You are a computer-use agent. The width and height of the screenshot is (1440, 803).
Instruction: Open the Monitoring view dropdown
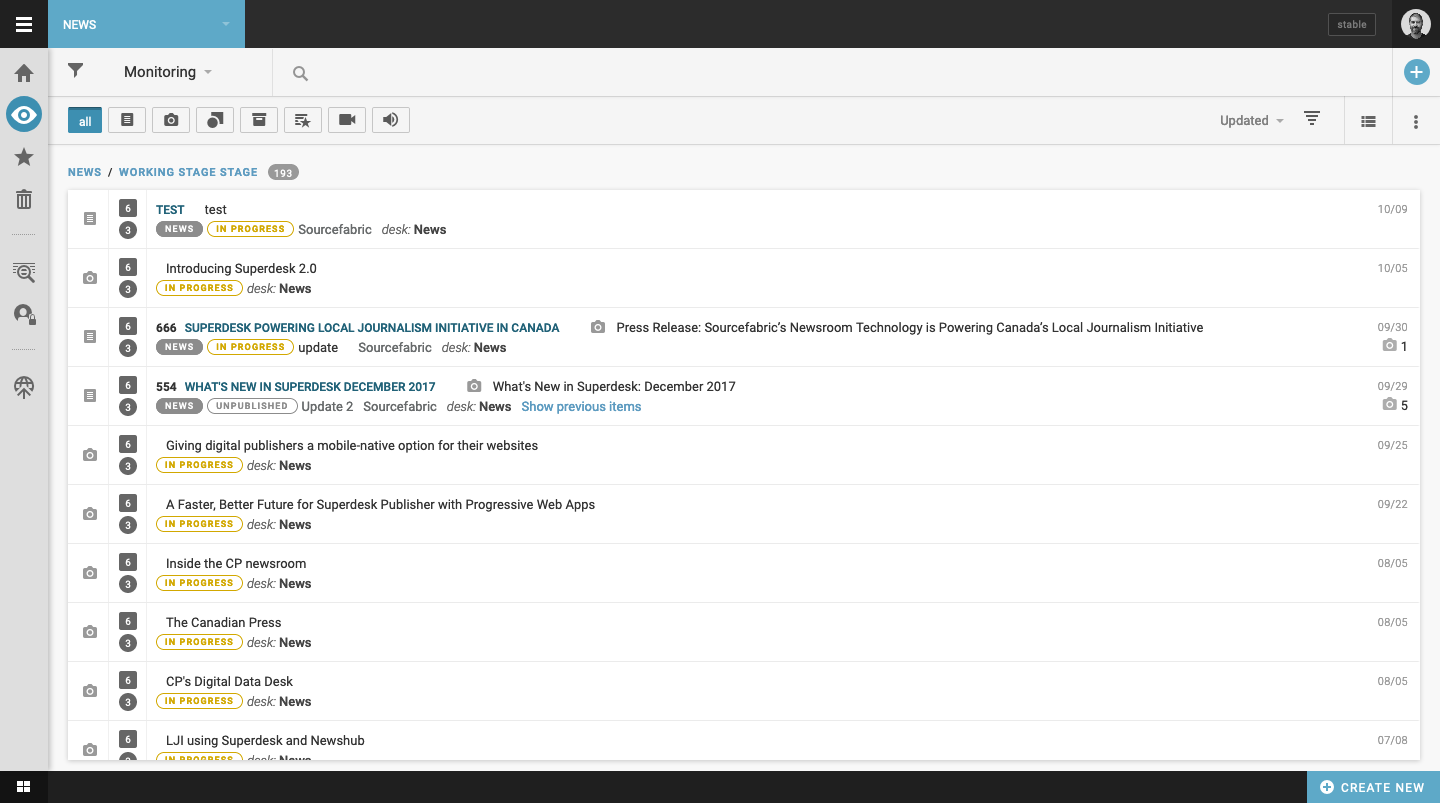(168, 72)
